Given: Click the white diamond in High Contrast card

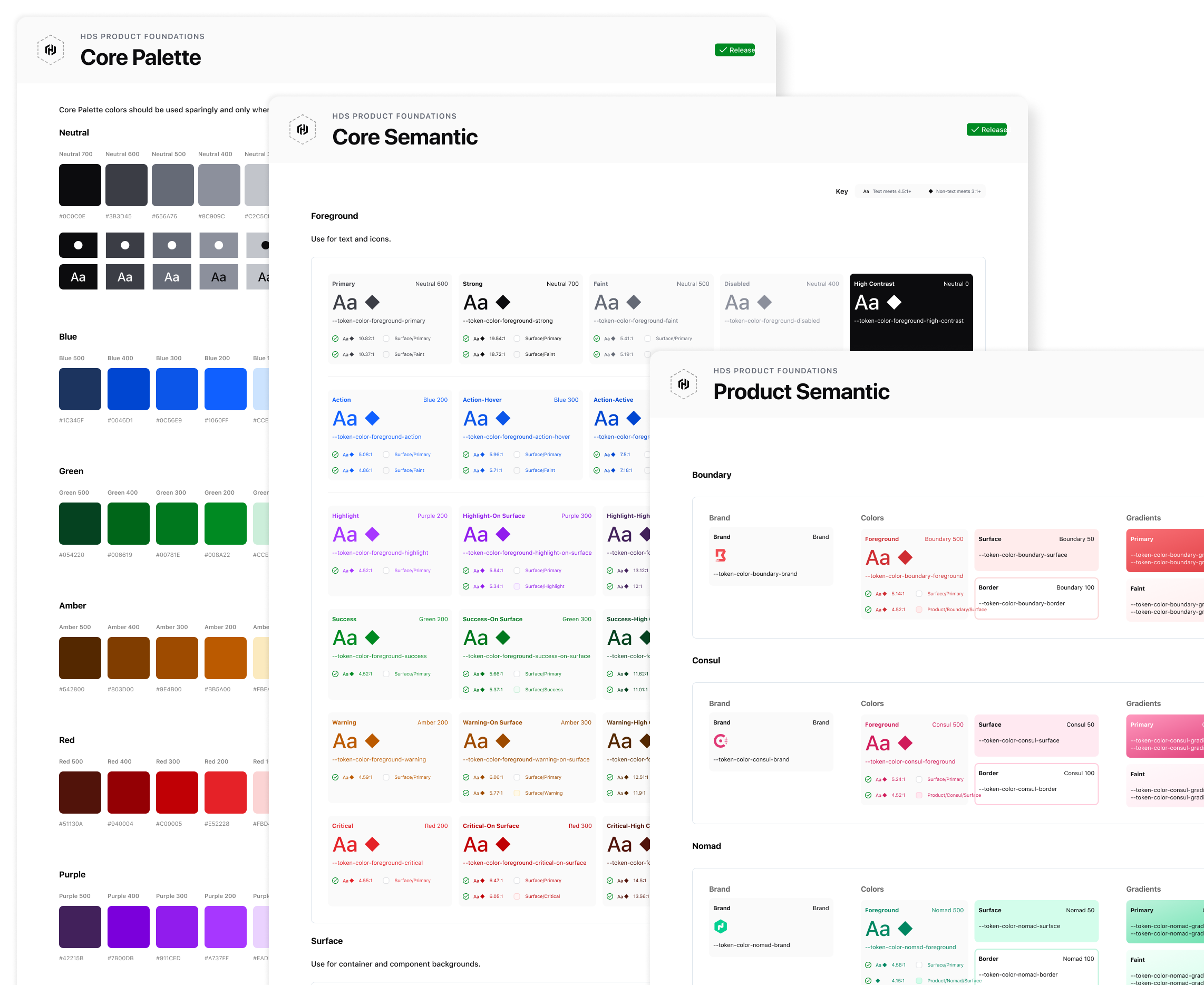Looking at the screenshot, I should 895,303.
